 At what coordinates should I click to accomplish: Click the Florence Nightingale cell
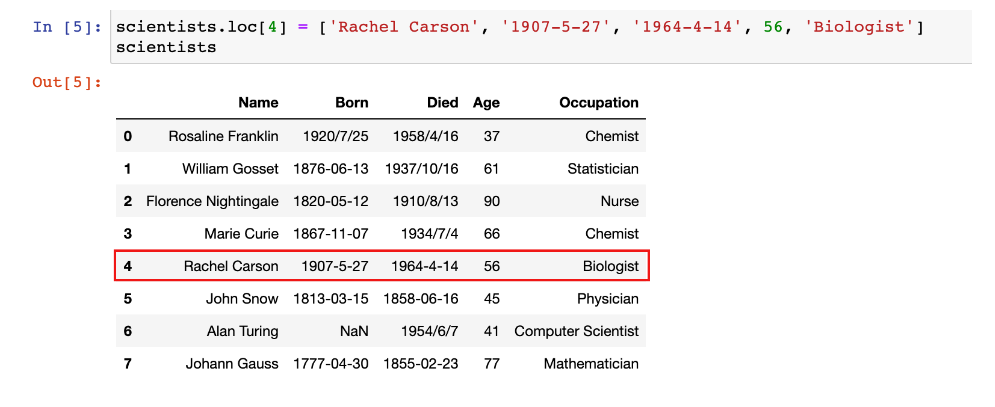pos(212,201)
